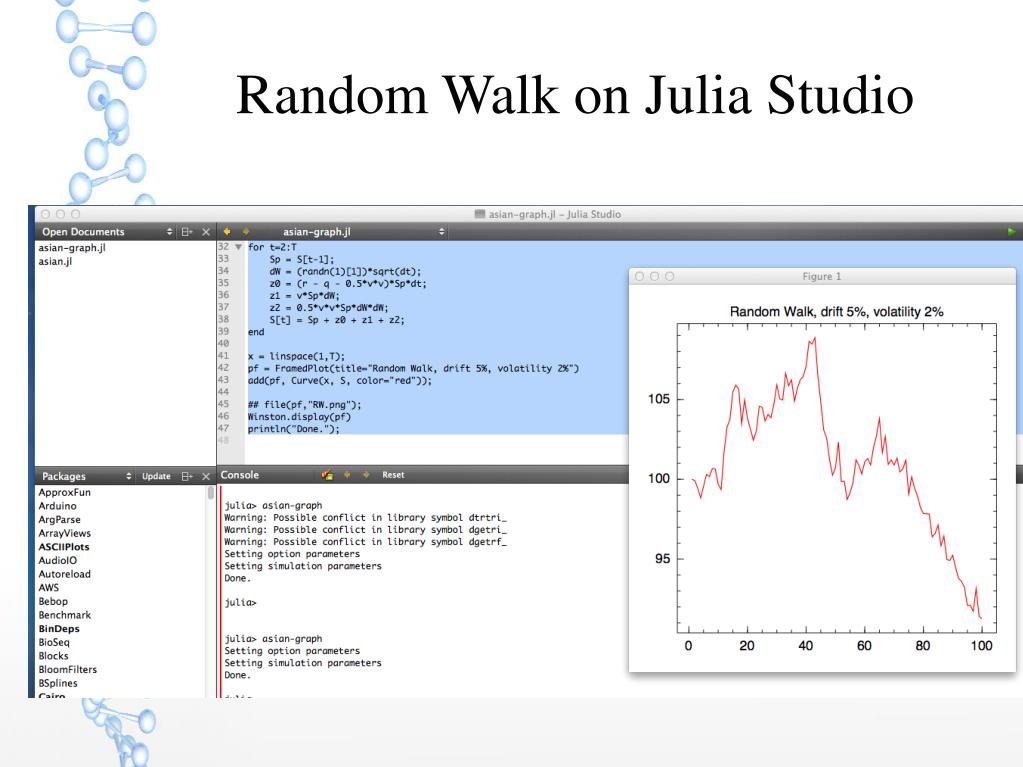Select the Blocks package
Viewport: 1023px width, 767px height.
tap(53, 656)
